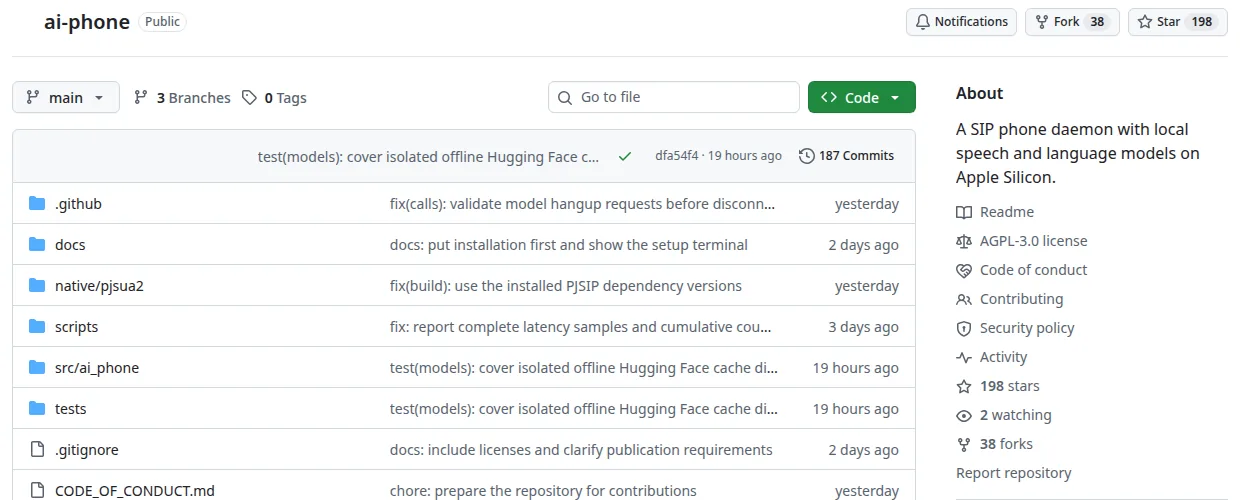Open the .github folder

pos(78,204)
